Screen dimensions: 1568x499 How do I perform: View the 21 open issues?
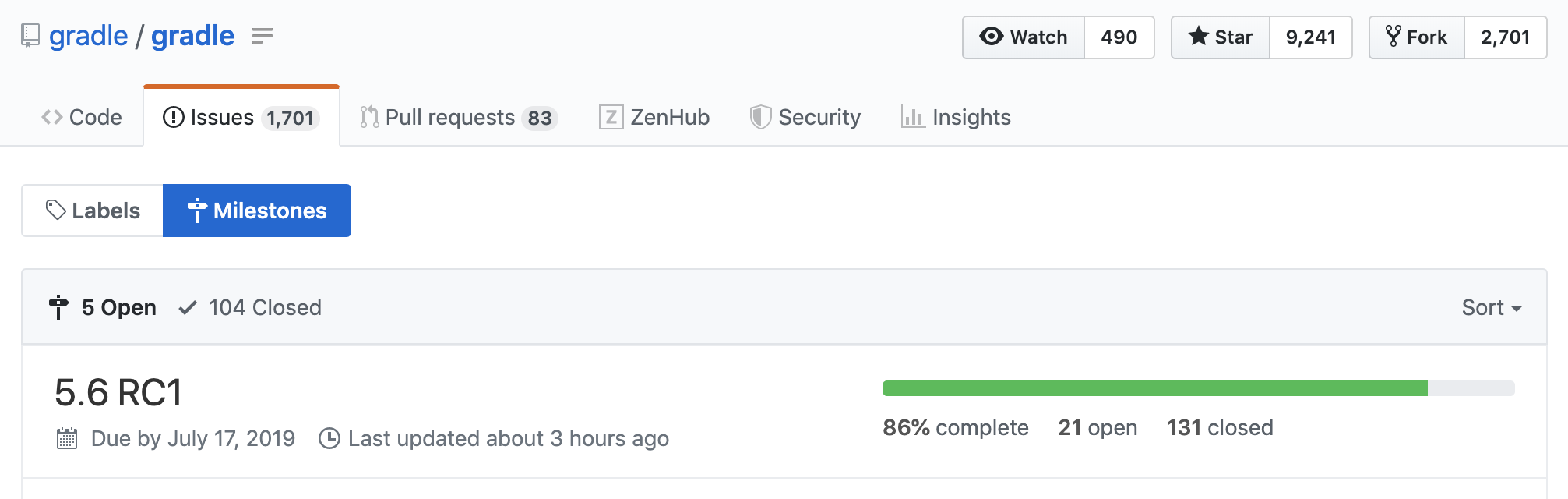click(x=1098, y=427)
